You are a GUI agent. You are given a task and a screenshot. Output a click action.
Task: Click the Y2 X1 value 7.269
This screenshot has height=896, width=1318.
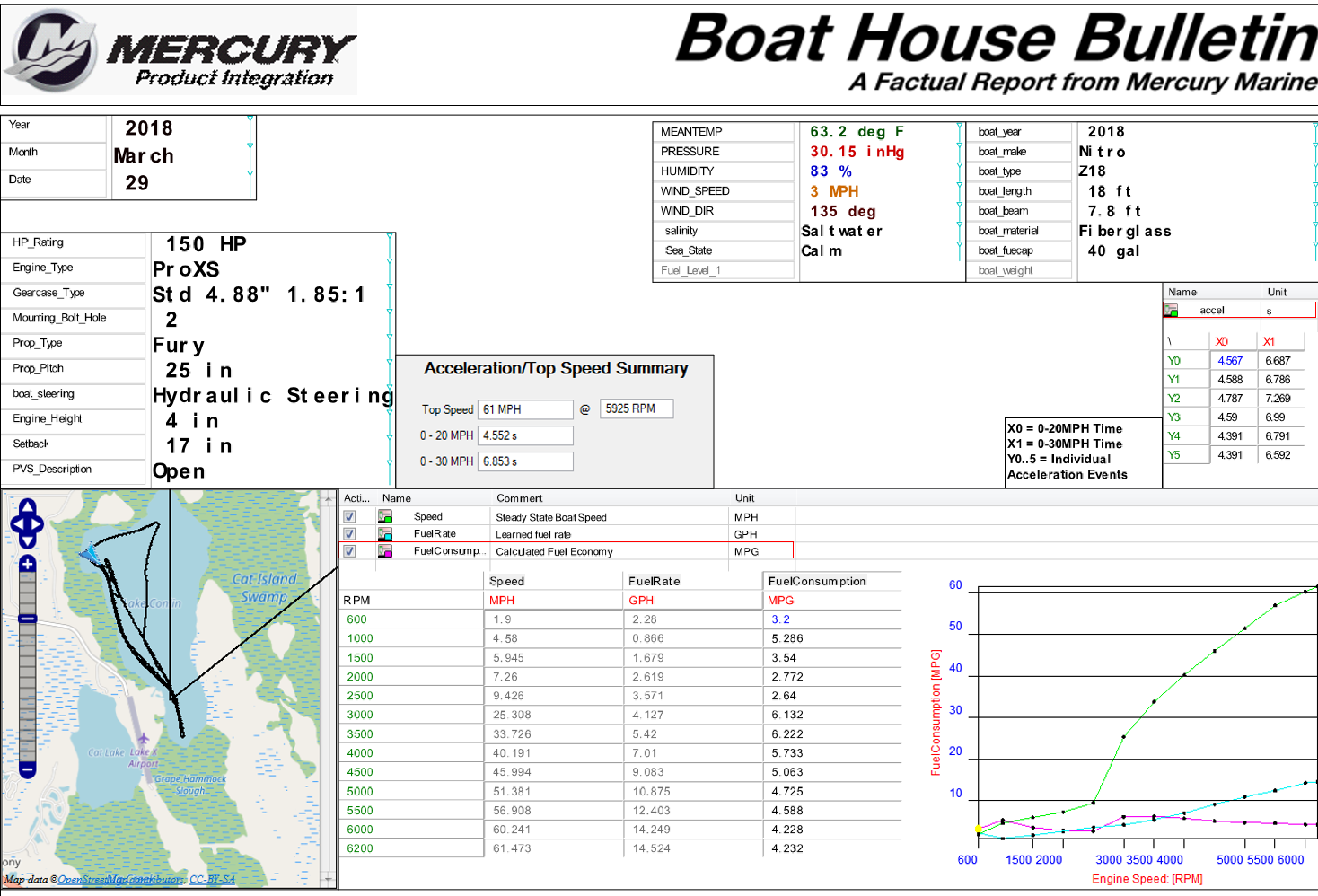(1278, 399)
